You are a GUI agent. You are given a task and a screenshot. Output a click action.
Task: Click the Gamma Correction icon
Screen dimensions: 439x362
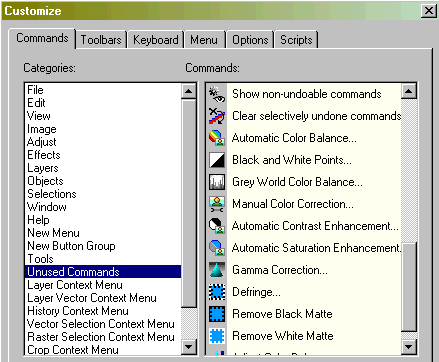click(x=217, y=270)
